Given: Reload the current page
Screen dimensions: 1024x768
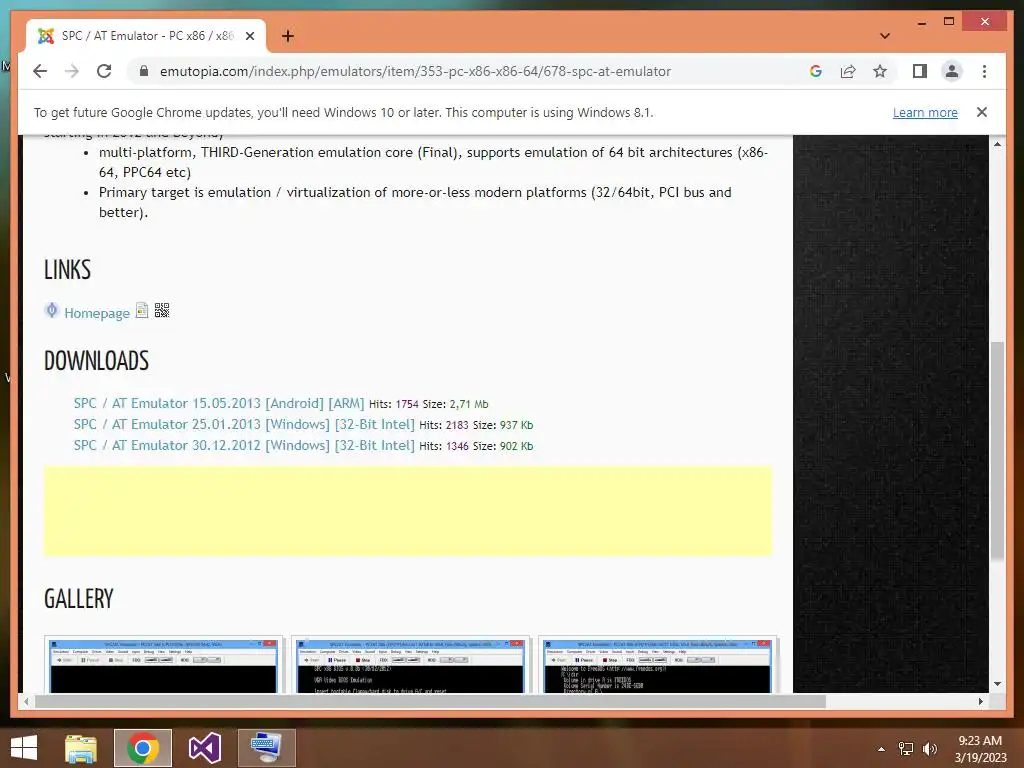Looking at the screenshot, I should click(x=104, y=71).
